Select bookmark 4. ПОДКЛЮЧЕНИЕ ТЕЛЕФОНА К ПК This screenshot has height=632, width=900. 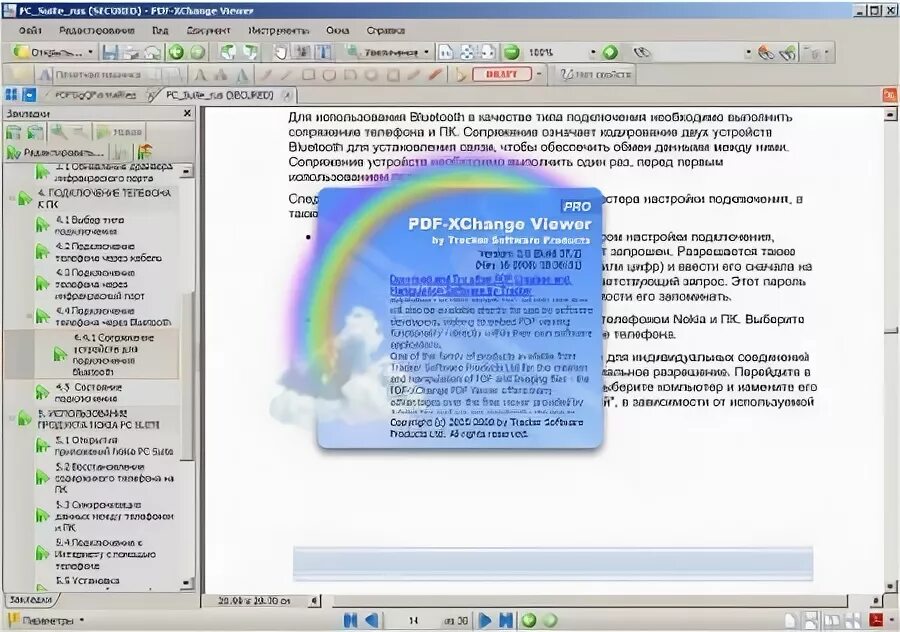pos(104,199)
